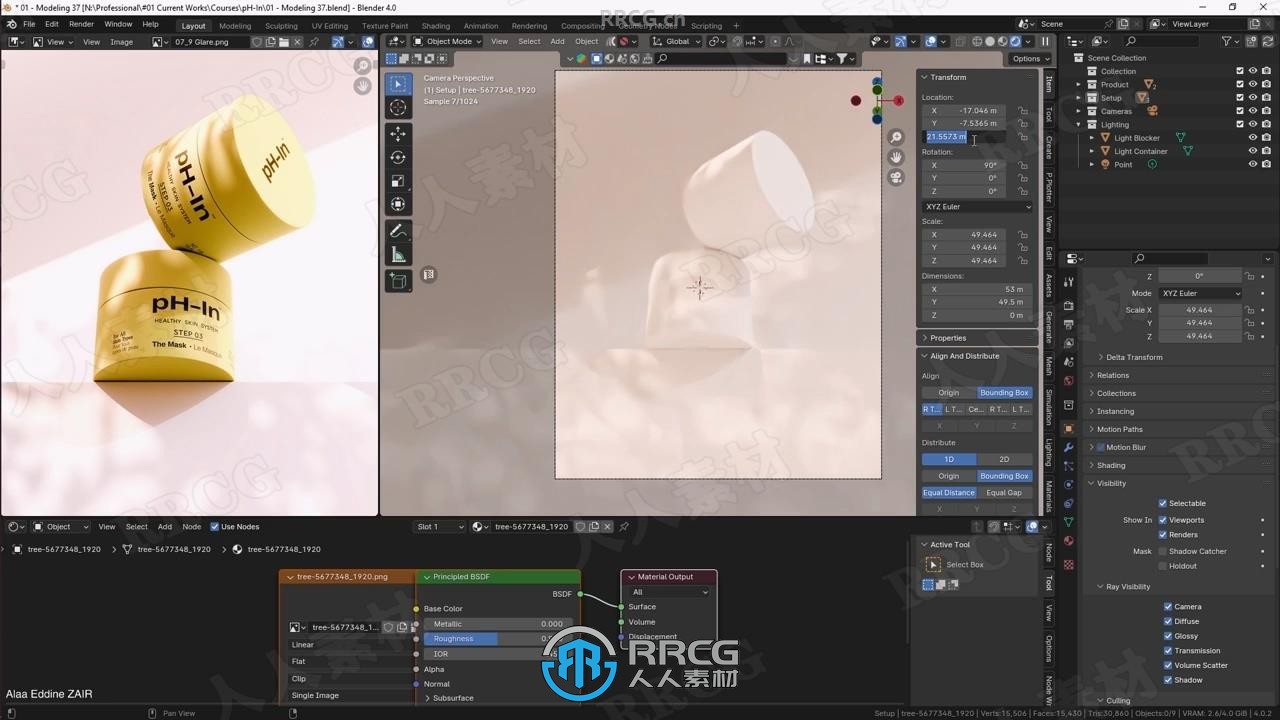Choose the Annotate pencil tool
This screenshot has height=720, width=1280.
pos(398,231)
